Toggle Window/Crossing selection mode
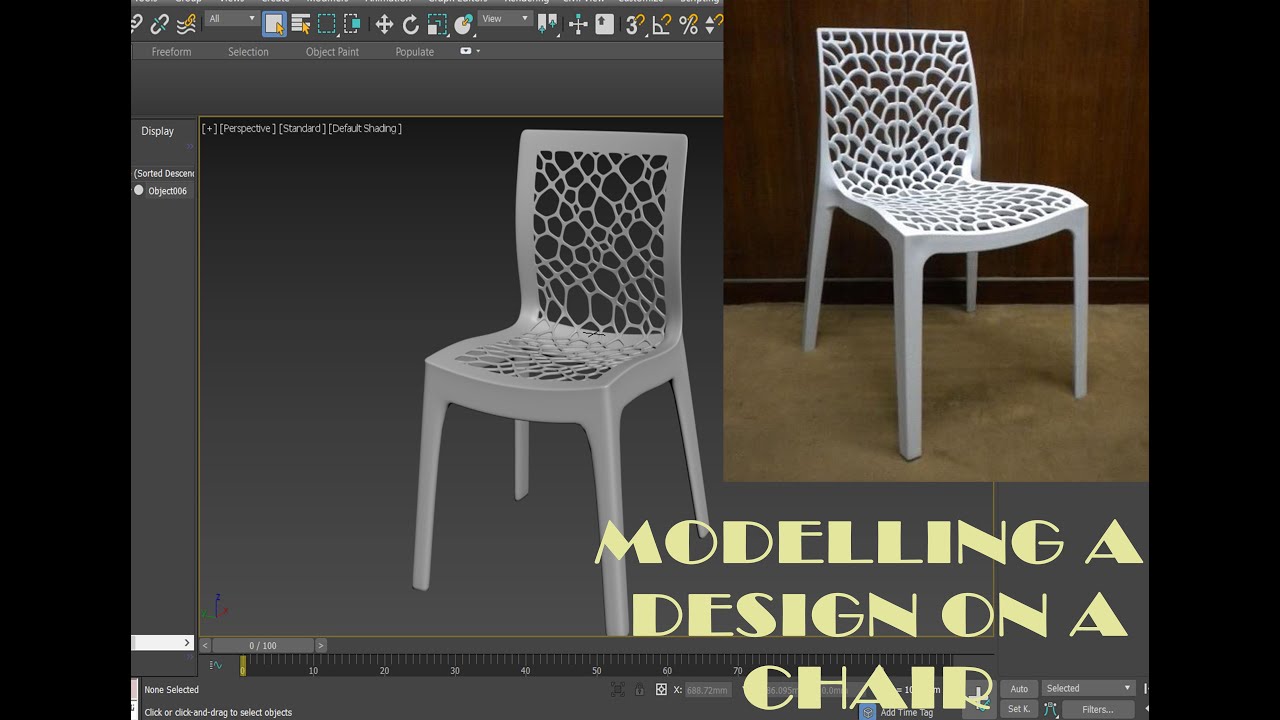The image size is (1280, 720). [351, 25]
